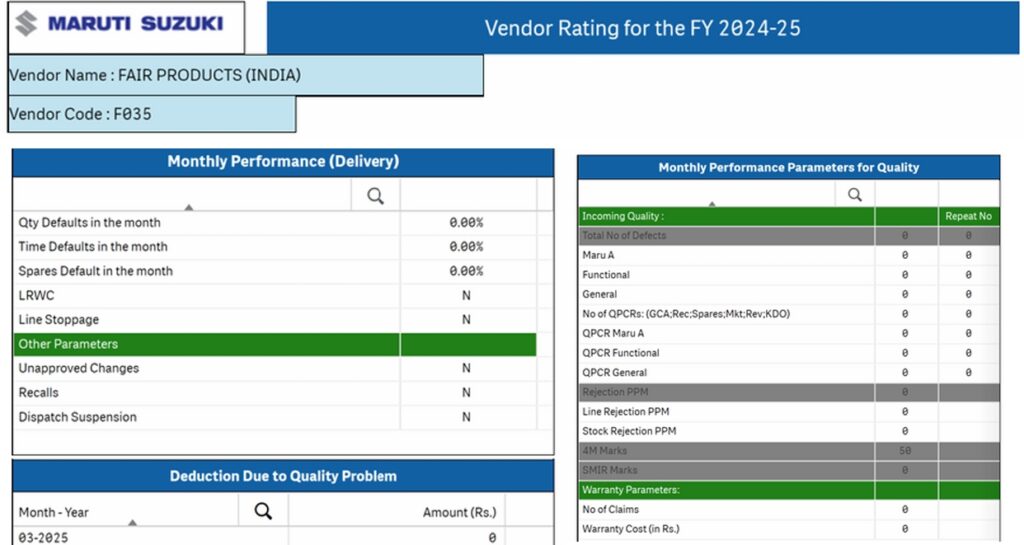Select the Vendor Code F035 field
Screen dimensions: 1024x545
(151, 114)
